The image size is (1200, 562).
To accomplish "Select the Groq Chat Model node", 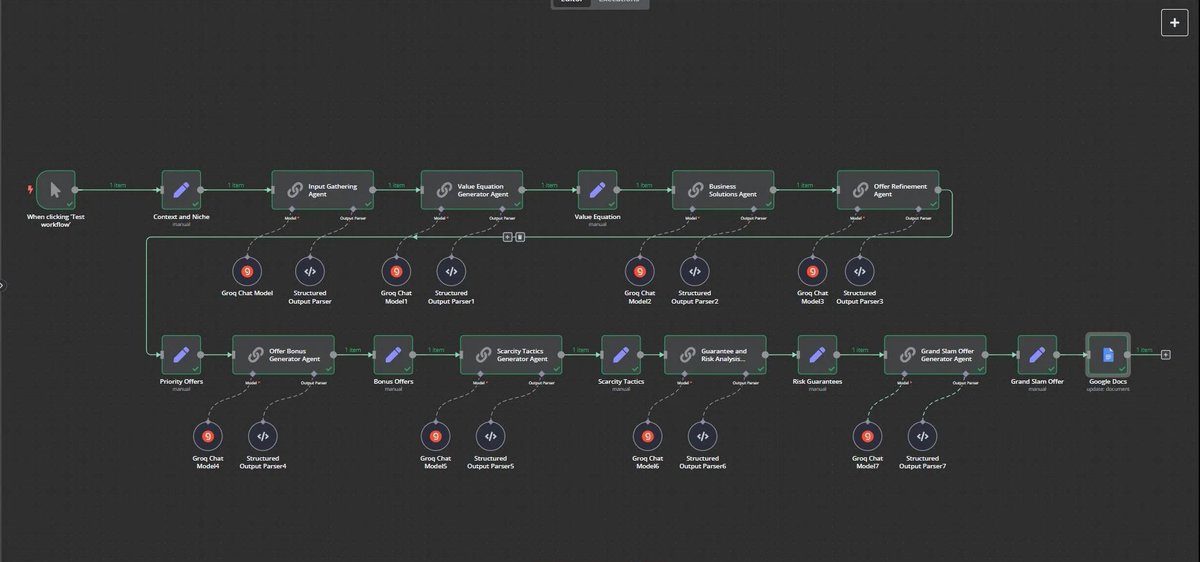I will [x=247, y=271].
